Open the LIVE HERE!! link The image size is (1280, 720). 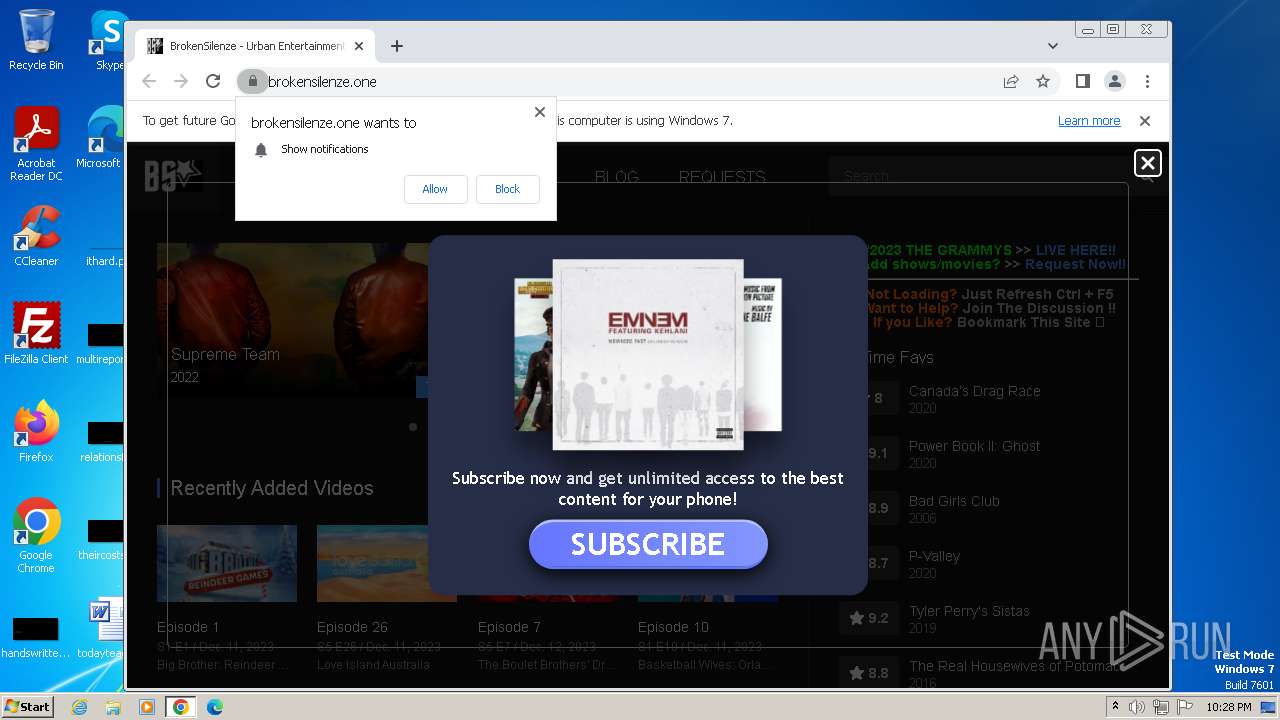point(1076,250)
